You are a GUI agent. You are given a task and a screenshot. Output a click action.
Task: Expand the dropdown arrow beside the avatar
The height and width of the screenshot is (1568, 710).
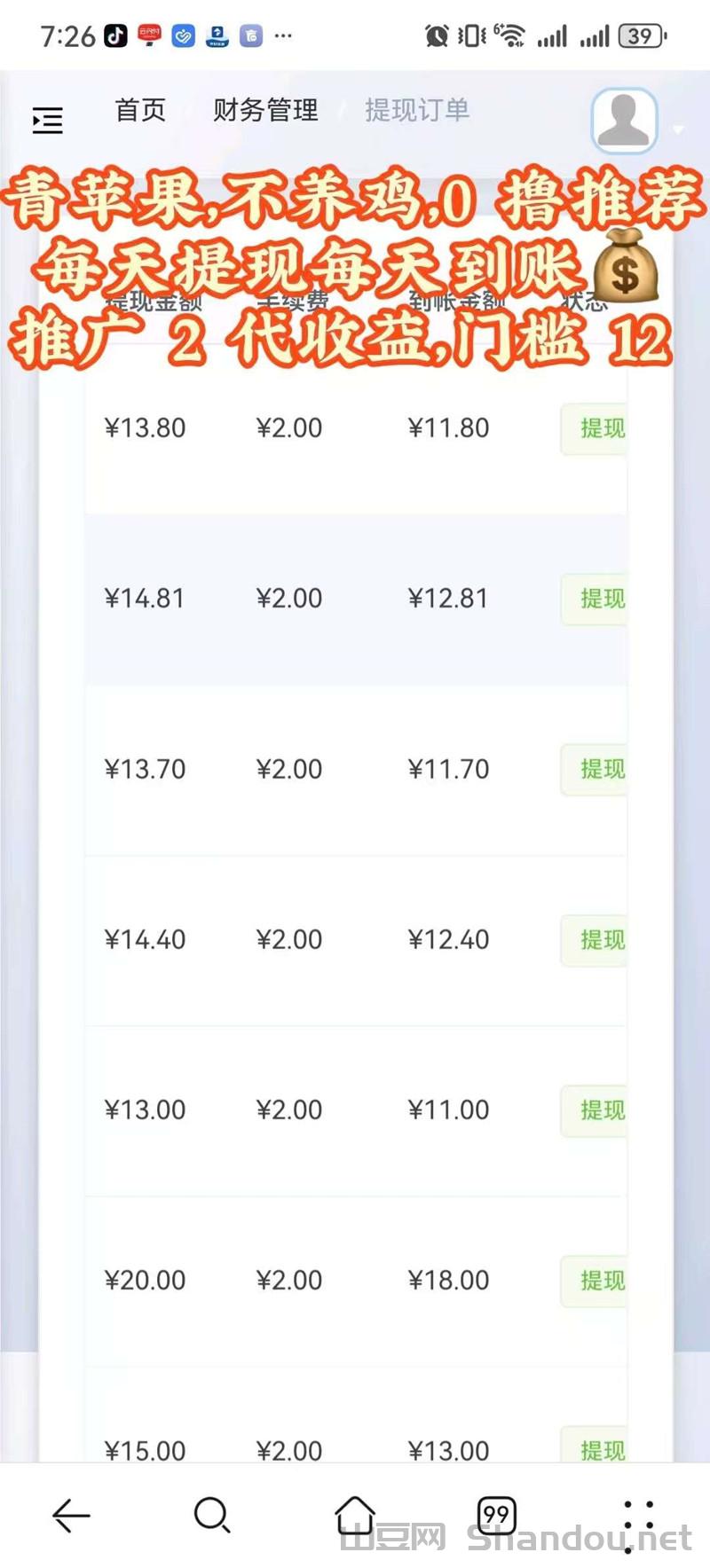coord(679,129)
